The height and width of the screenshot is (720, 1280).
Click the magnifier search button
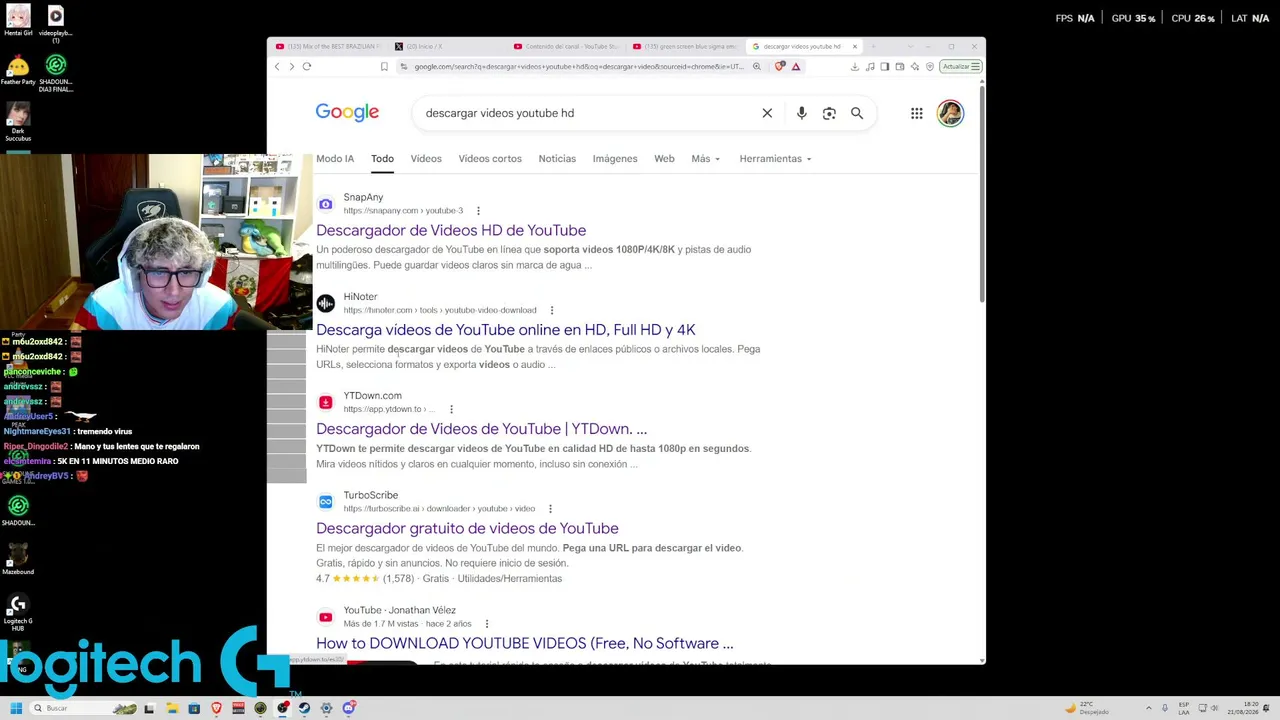click(857, 113)
